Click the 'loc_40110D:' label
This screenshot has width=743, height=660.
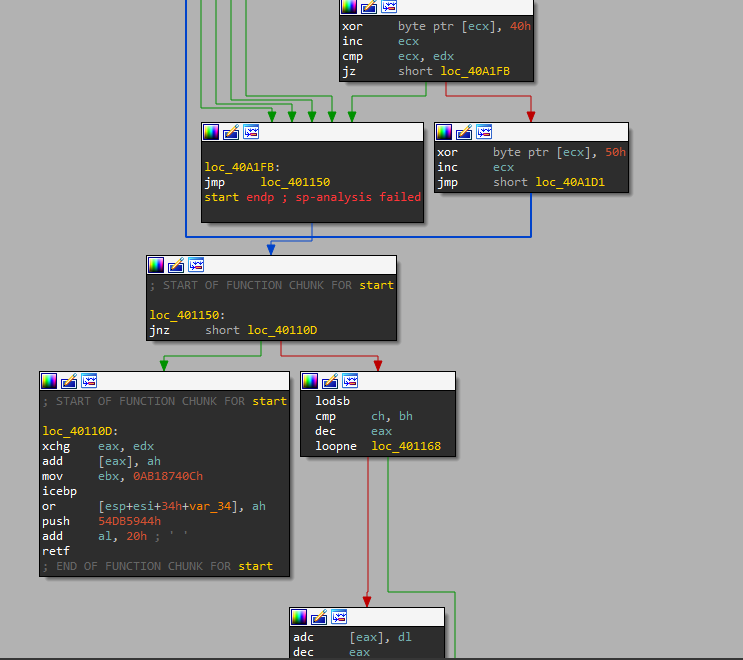(x=80, y=431)
